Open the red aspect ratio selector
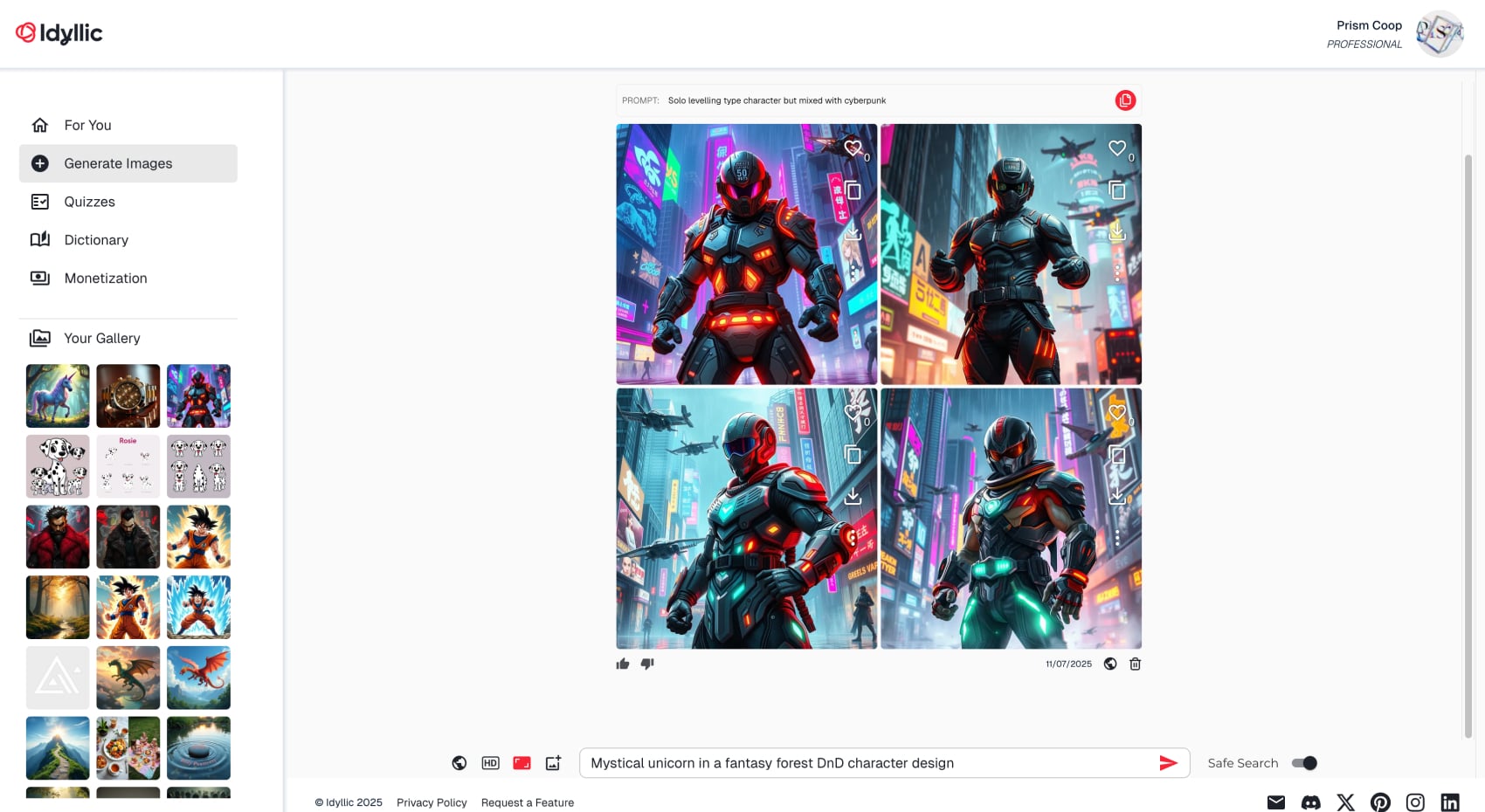The width and height of the screenshot is (1485, 812). tap(521, 763)
